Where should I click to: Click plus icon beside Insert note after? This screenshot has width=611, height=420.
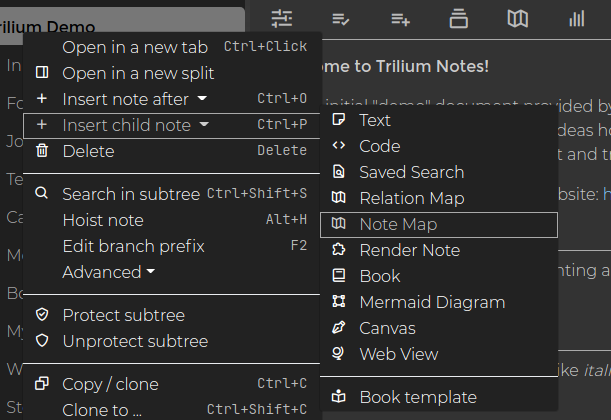(42, 99)
